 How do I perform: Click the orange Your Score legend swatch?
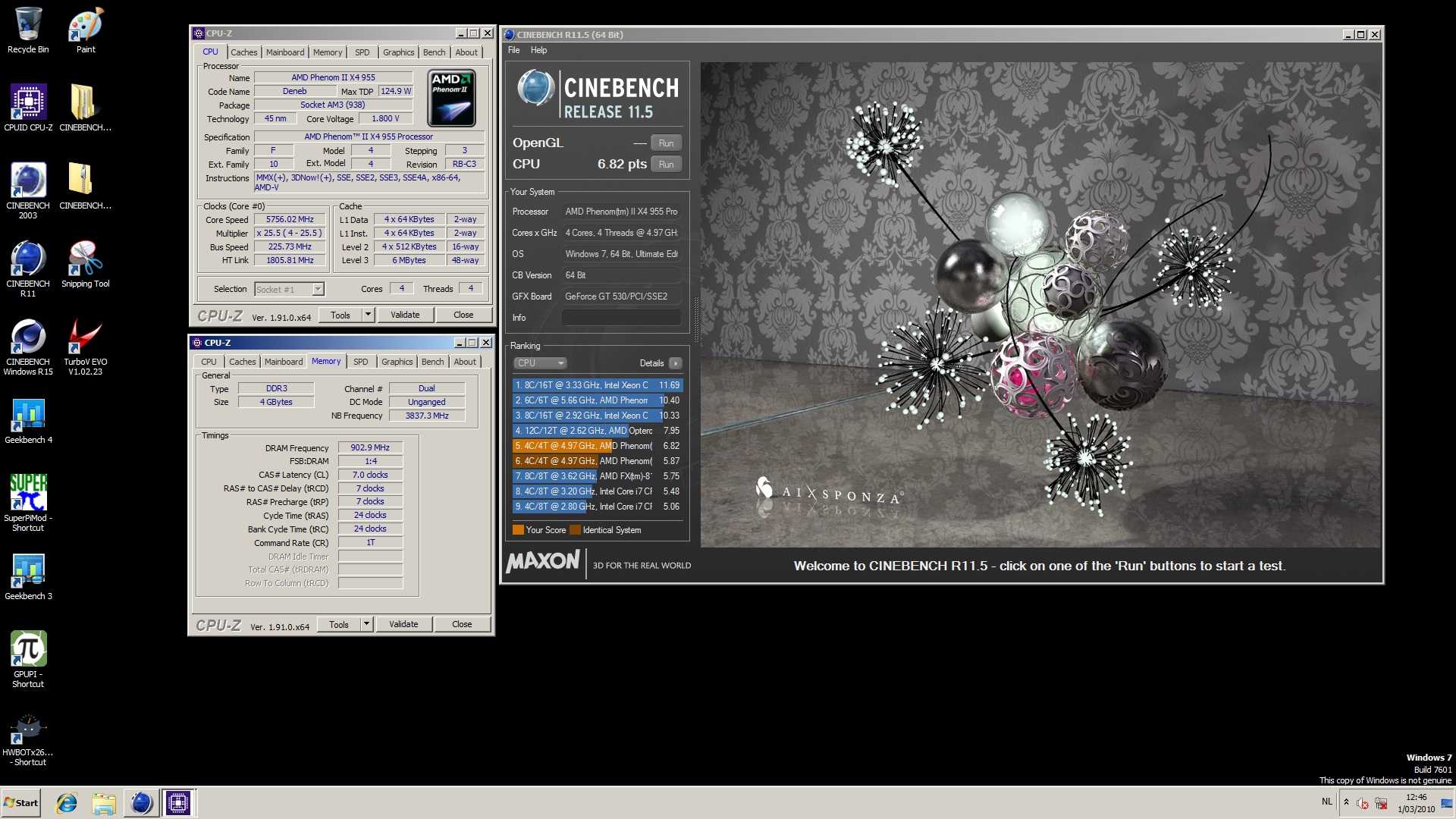[x=518, y=530]
